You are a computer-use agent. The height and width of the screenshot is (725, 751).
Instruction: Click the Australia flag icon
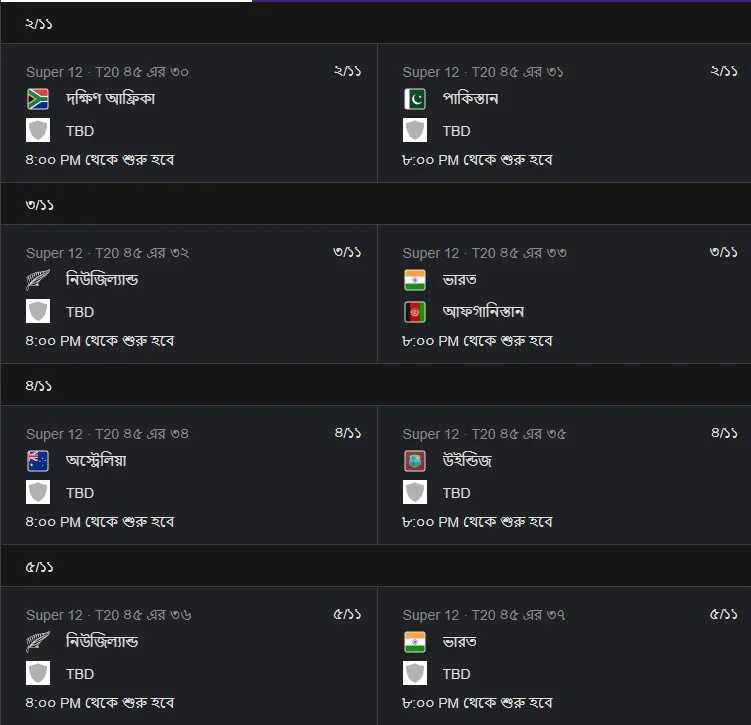click(38, 461)
